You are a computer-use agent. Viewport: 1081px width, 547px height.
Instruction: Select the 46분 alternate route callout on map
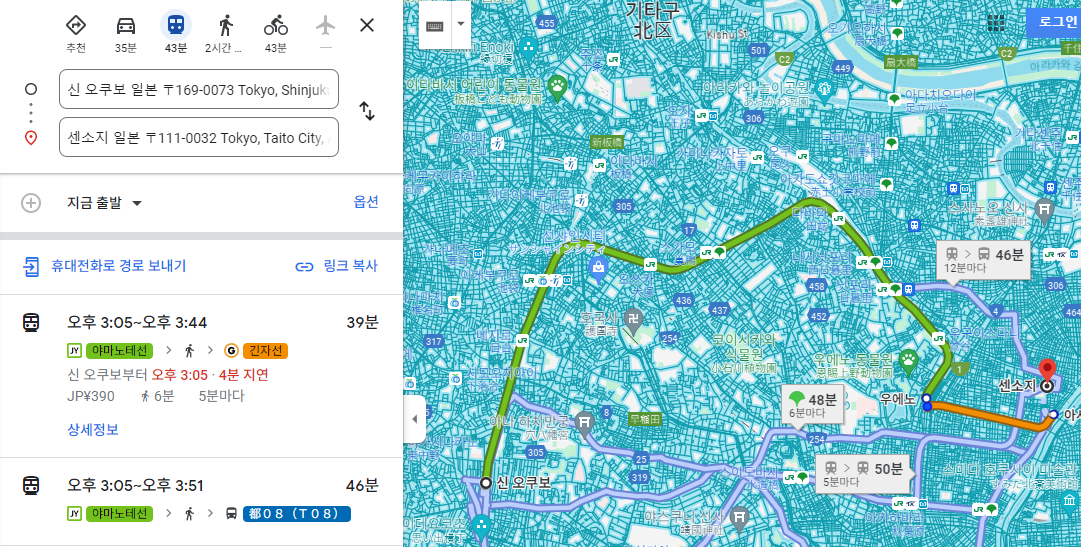985,261
